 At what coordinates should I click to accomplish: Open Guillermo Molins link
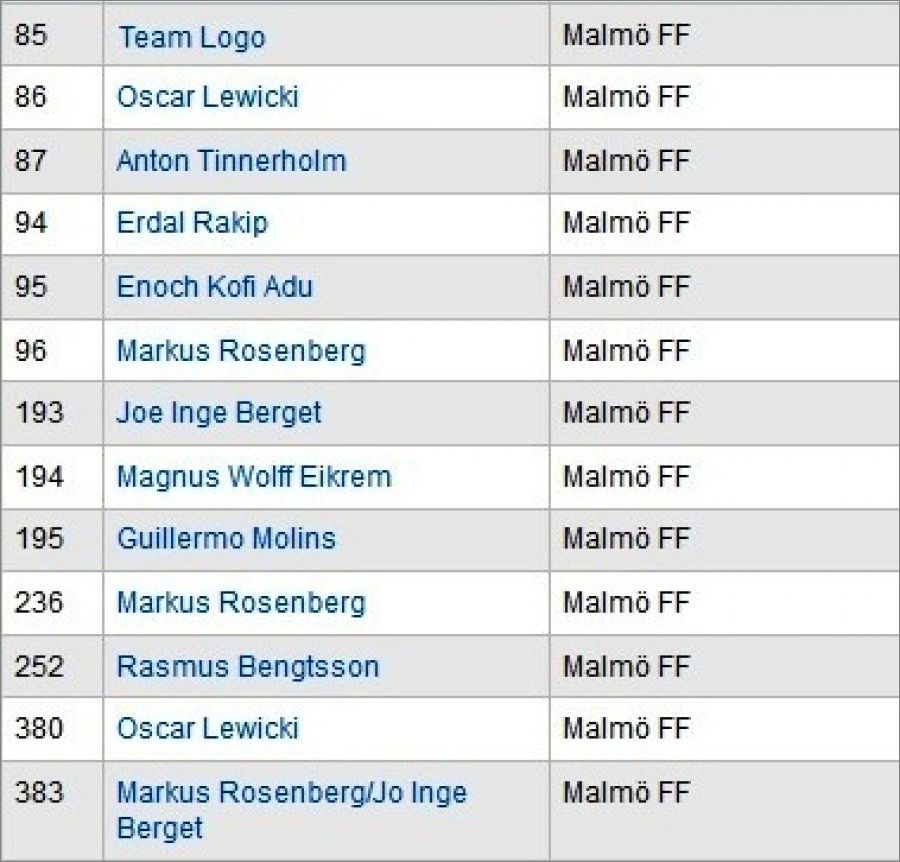226,539
